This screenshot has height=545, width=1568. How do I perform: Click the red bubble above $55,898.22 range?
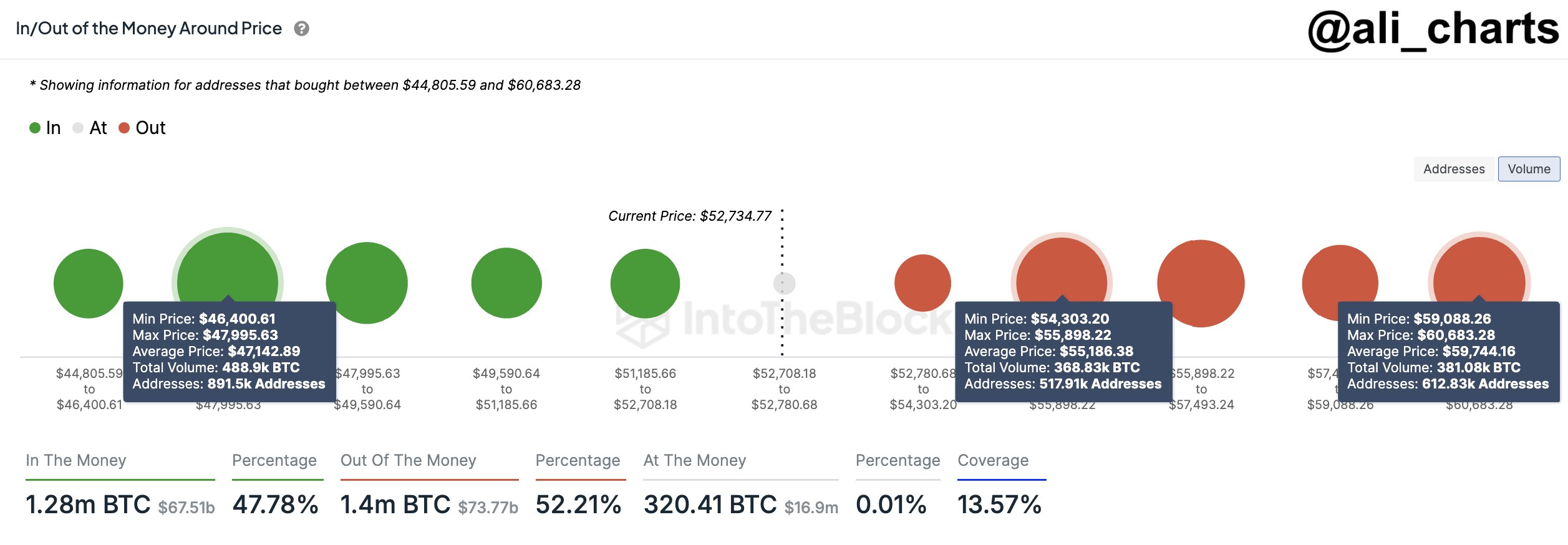point(1201,282)
